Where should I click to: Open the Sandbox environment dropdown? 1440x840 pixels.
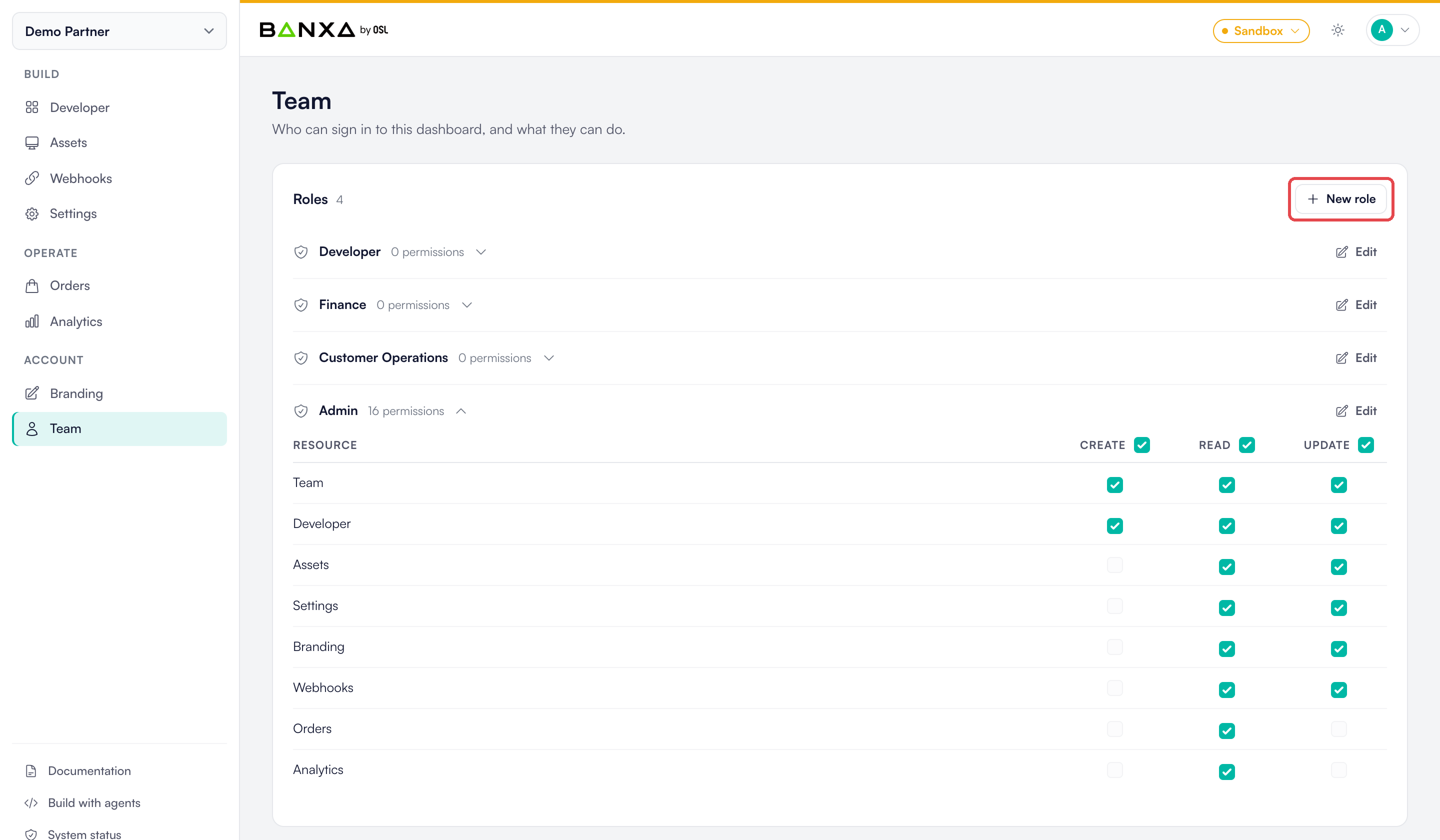pyautogui.click(x=1261, y=31)
